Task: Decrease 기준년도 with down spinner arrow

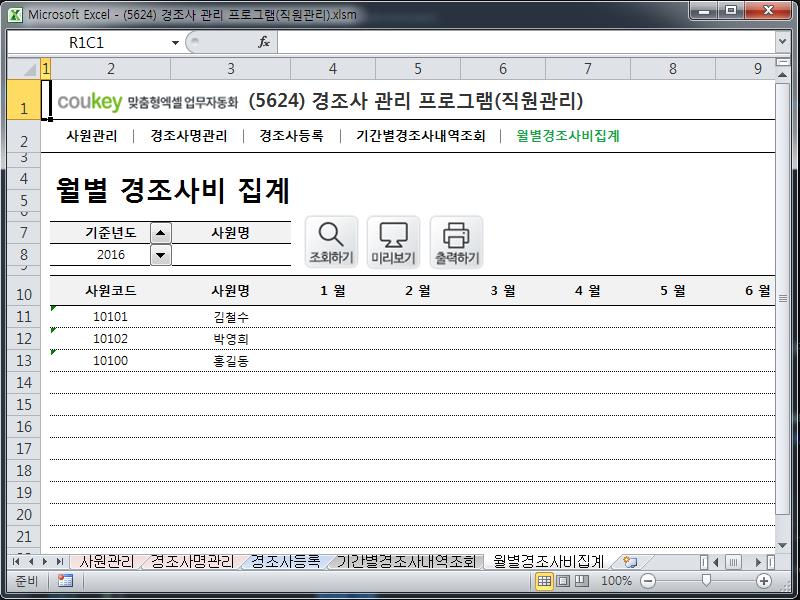Action: click(161, 255)
